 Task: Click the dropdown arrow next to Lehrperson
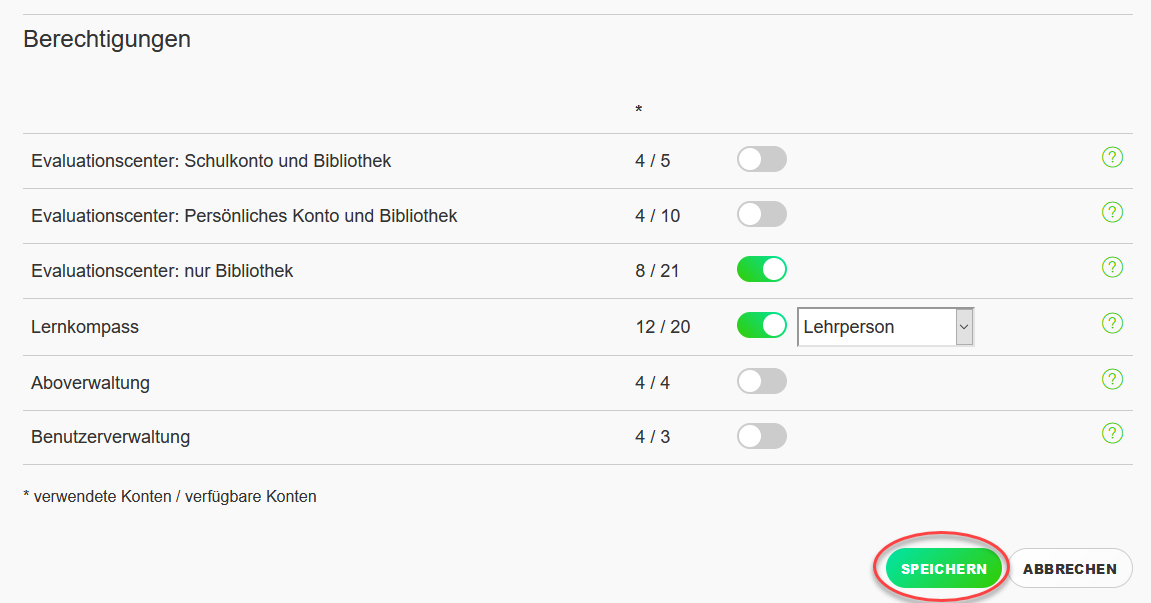pos(964,327)
